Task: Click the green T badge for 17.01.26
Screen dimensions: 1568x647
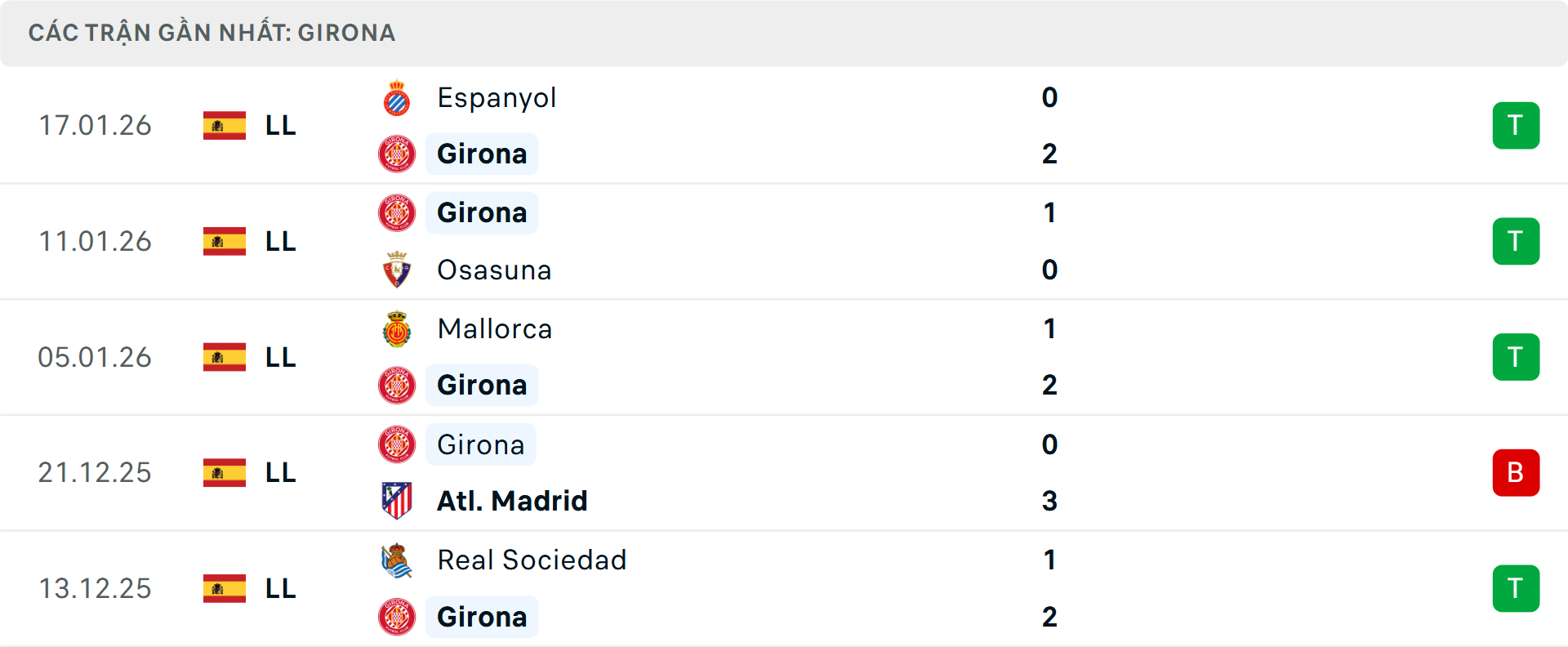Action: coord(1516,126)
